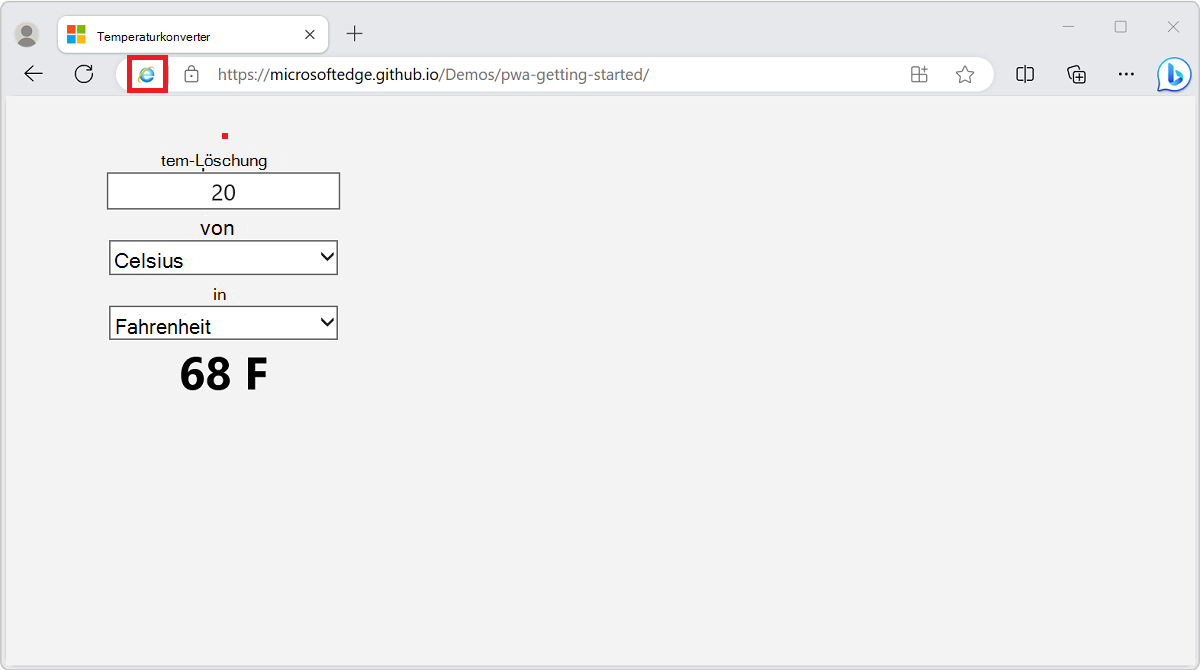This screenshot has width=1200, height=670.
Task: Click the red marker above tem-Löschung label
Action: point(224,136)
